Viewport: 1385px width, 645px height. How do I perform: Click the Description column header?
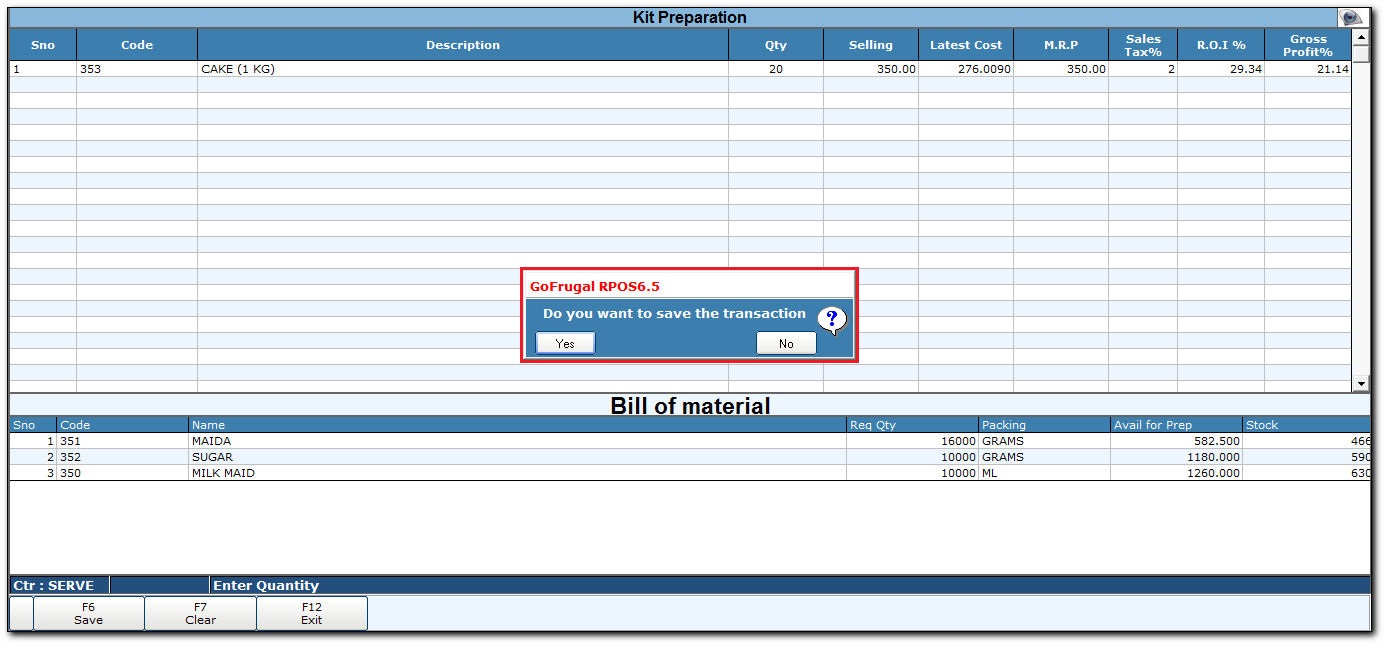[x=463, y=45]
